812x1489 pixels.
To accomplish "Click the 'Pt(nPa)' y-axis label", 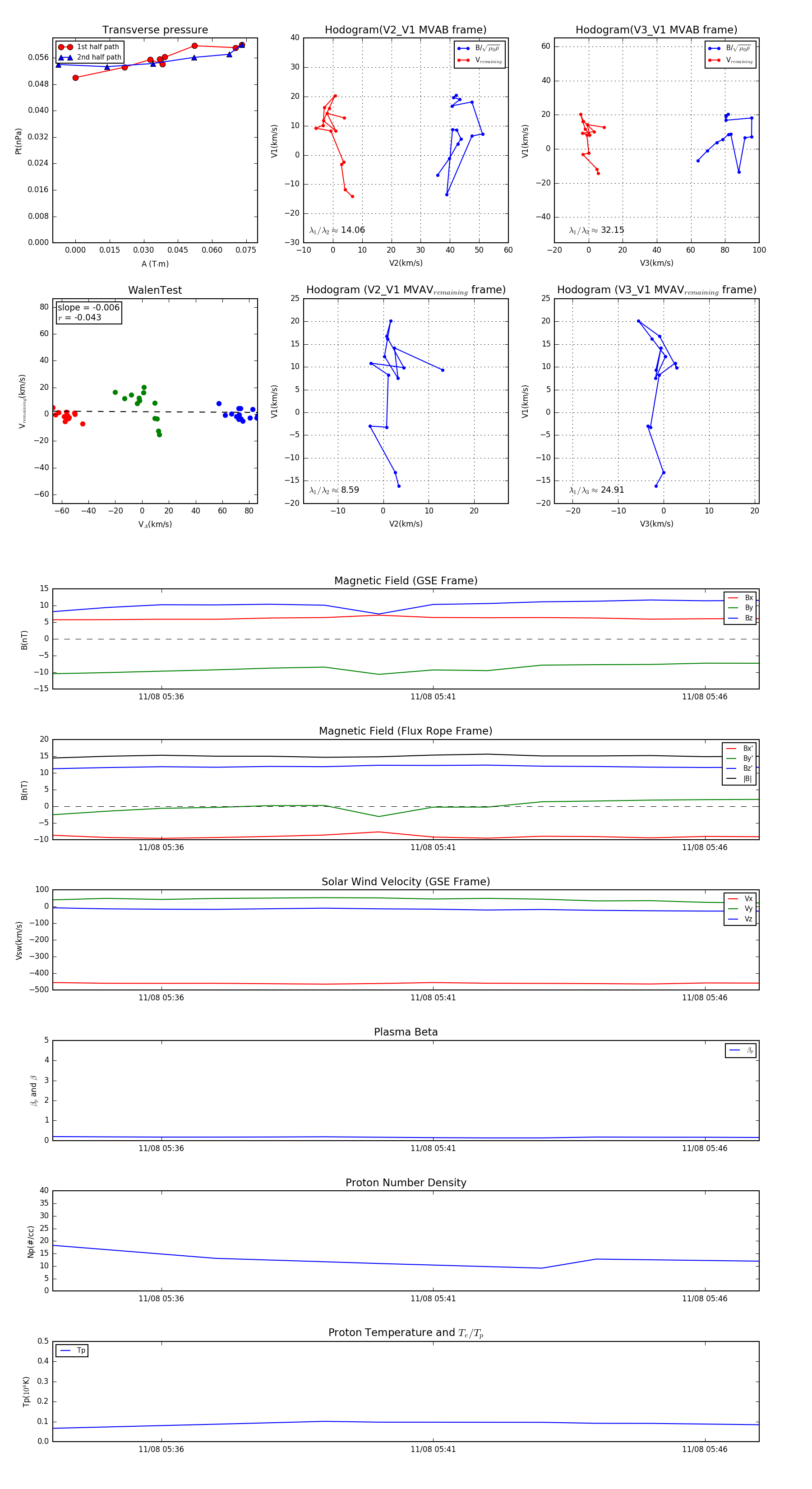I will click(18, 140).
